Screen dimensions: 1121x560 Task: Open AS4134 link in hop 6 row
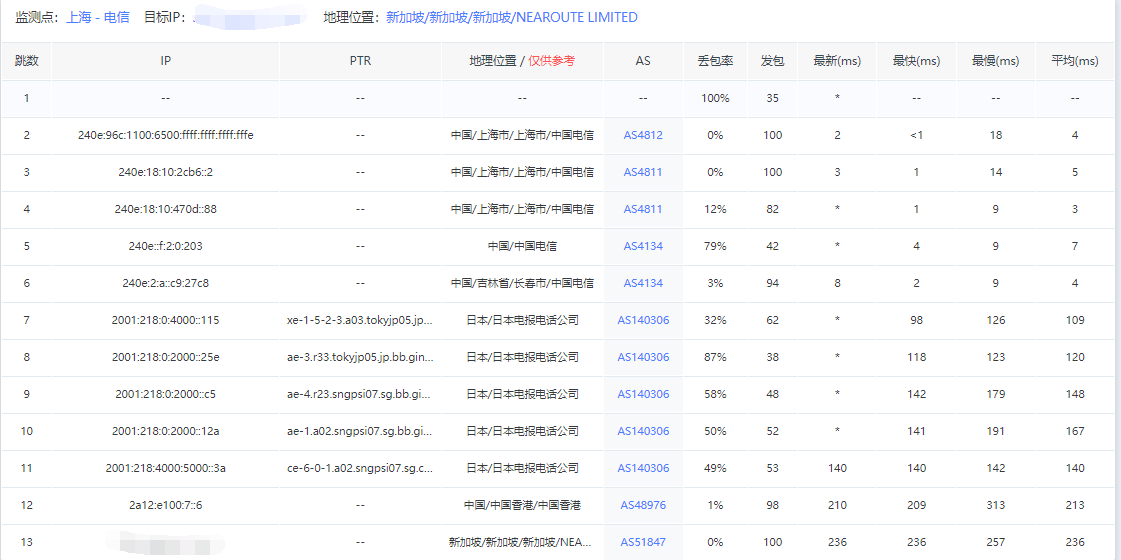[x=643, y=283]
